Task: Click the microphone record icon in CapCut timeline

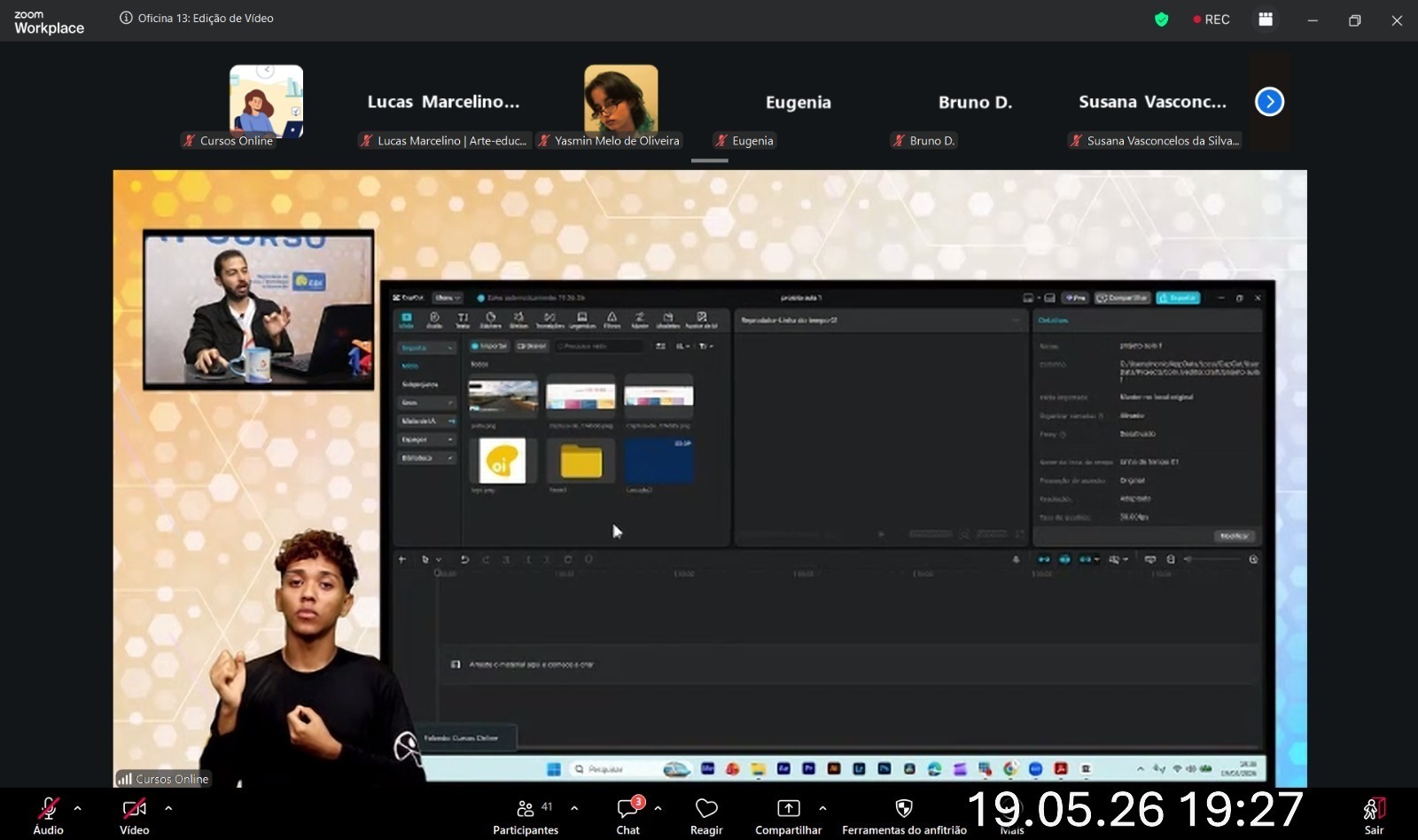Action: coord(1016,559)
